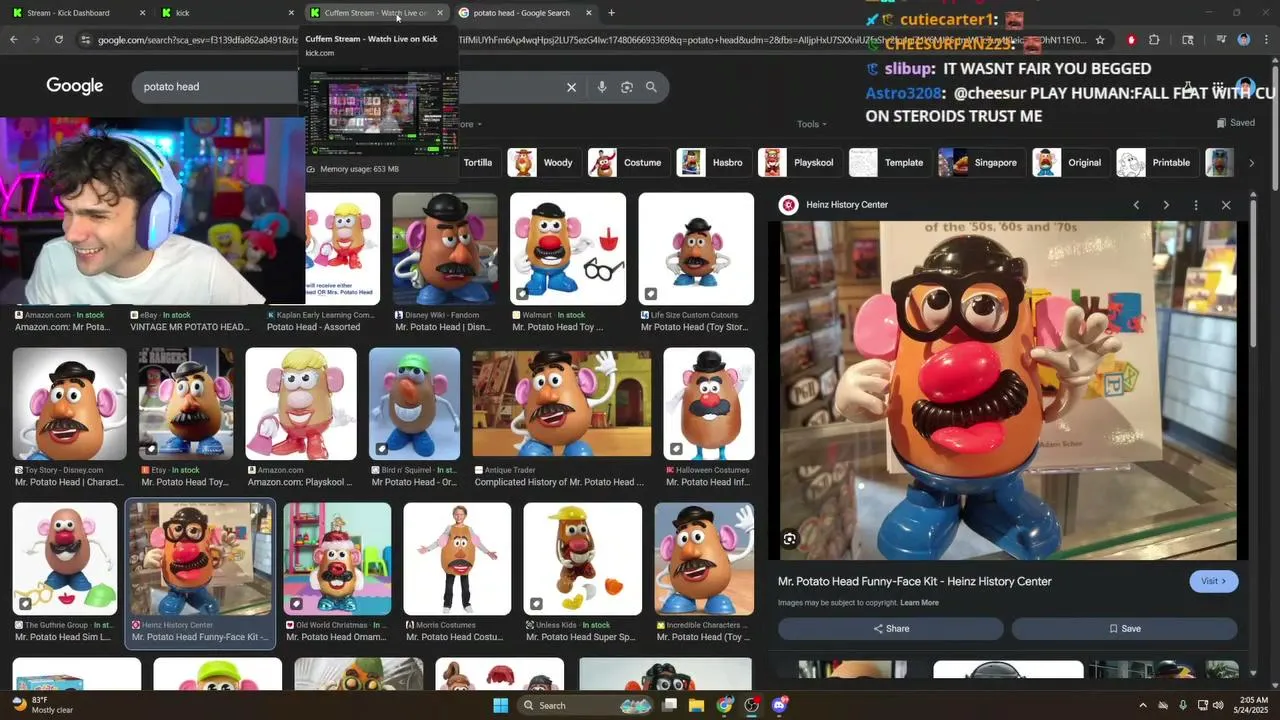Viewport: 1280px width, 720px height.
Task: Open the Life Size Custom Cutouts thumbnail
Action: (696, 249)
